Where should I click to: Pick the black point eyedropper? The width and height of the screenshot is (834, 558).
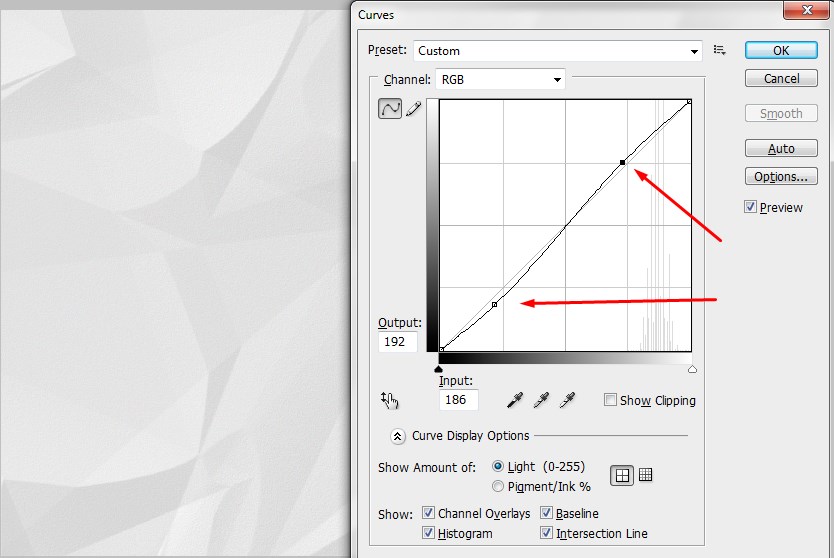pyautogui.click(x=515, y=400)
